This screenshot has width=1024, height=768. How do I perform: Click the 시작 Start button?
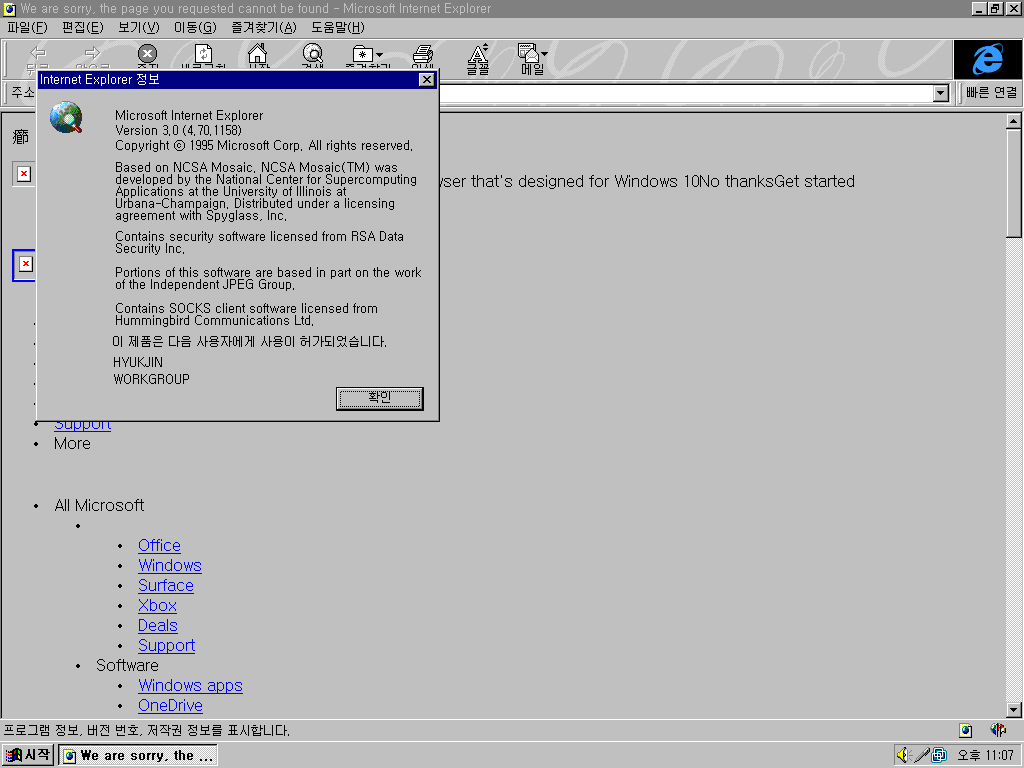tap(27, 755)
